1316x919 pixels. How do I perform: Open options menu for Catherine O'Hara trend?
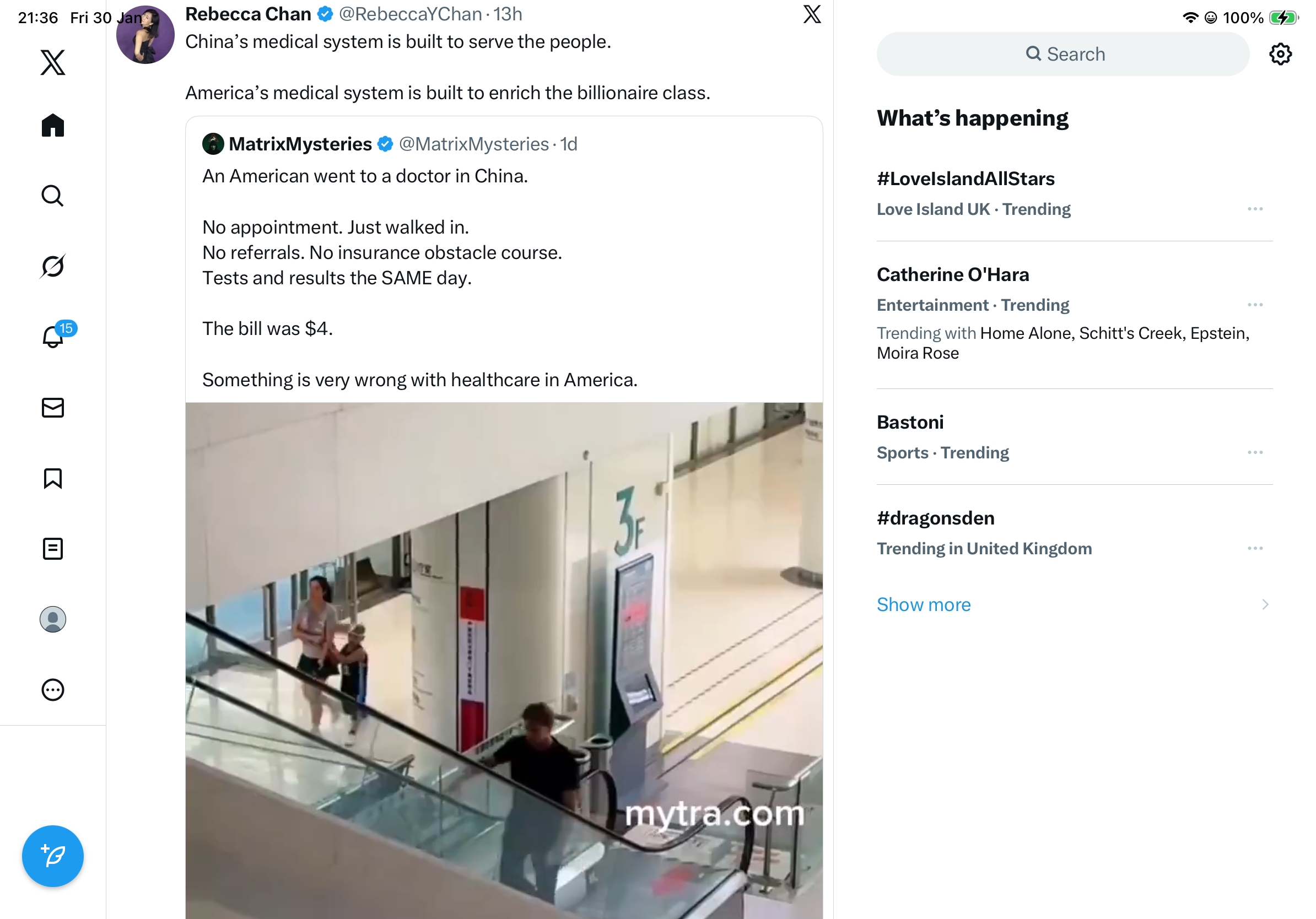point(1255,304)
